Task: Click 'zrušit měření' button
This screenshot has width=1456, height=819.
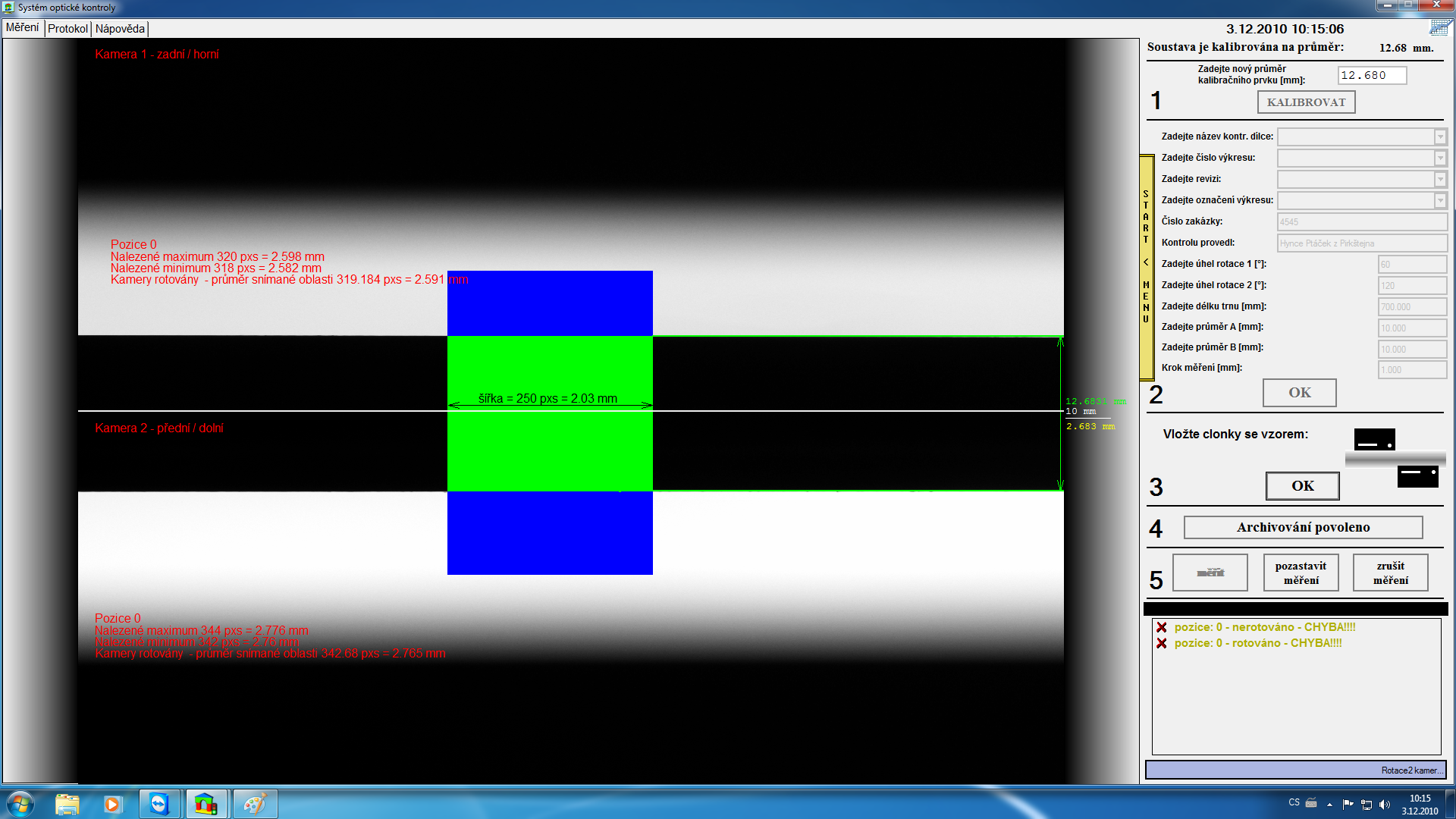Action: point(1390,573)
